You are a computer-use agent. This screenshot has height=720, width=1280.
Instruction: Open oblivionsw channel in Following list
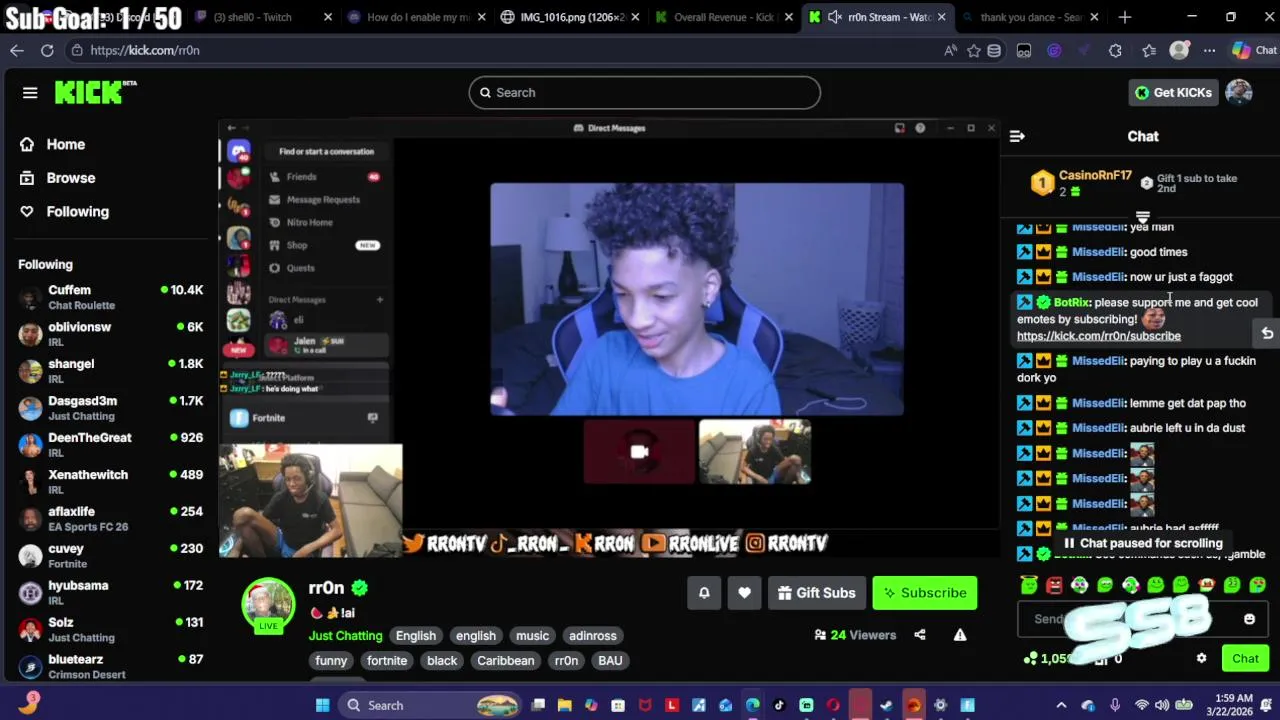111,334
